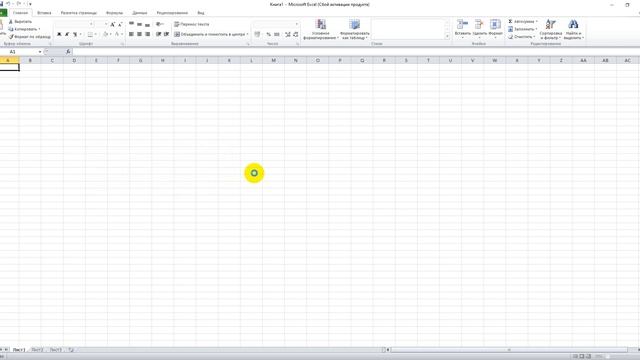Screen dimensions: 640x360
Task: Open the font size dropdown
Action: coord(106,24)
